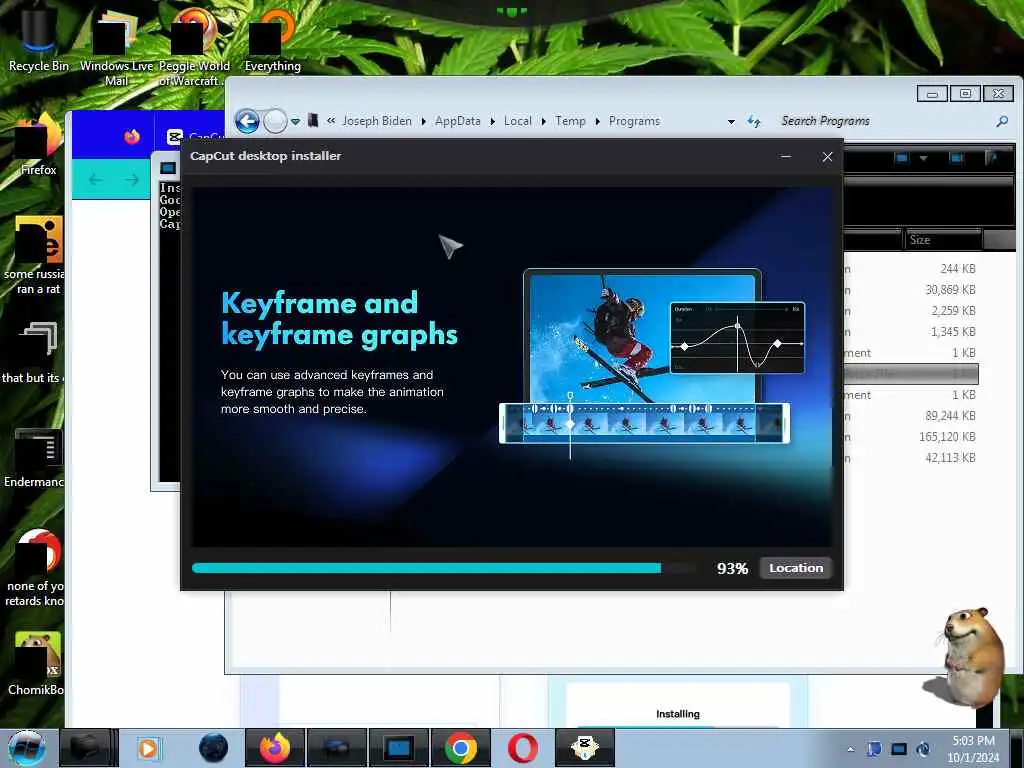The width and height of the screenshot is (1024, 768).
Task: Open the Everything desktop icon
Action: (x=272, y=40)
